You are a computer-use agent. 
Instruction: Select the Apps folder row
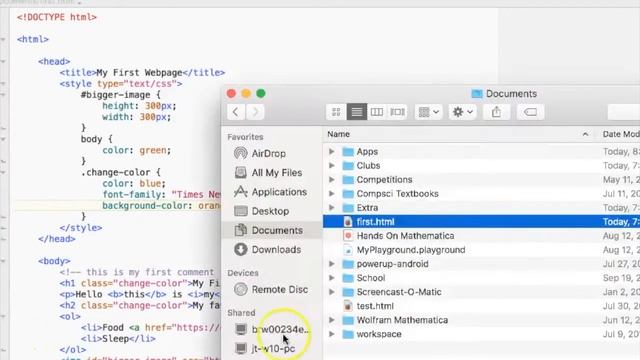click(481, 151)
